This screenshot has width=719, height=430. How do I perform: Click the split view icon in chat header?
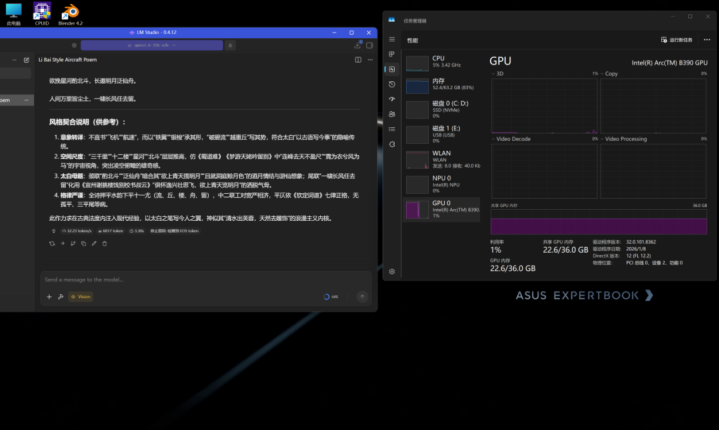point(358,60)
